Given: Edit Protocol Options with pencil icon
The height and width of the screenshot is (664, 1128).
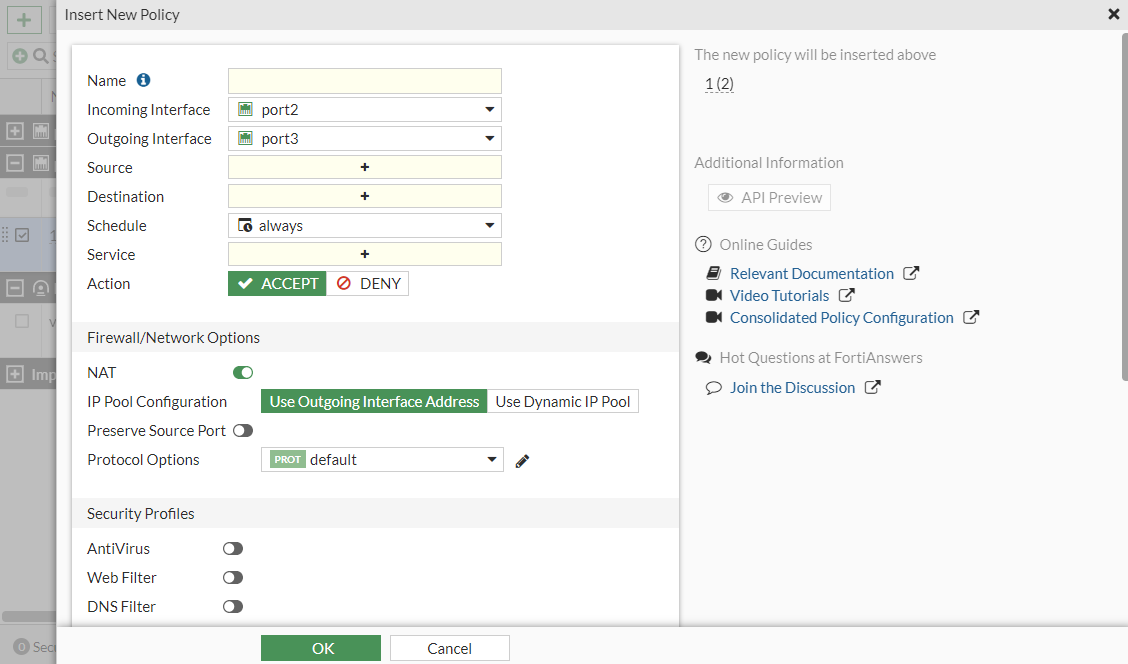Looking at the screenshot, I should (522, 461).
